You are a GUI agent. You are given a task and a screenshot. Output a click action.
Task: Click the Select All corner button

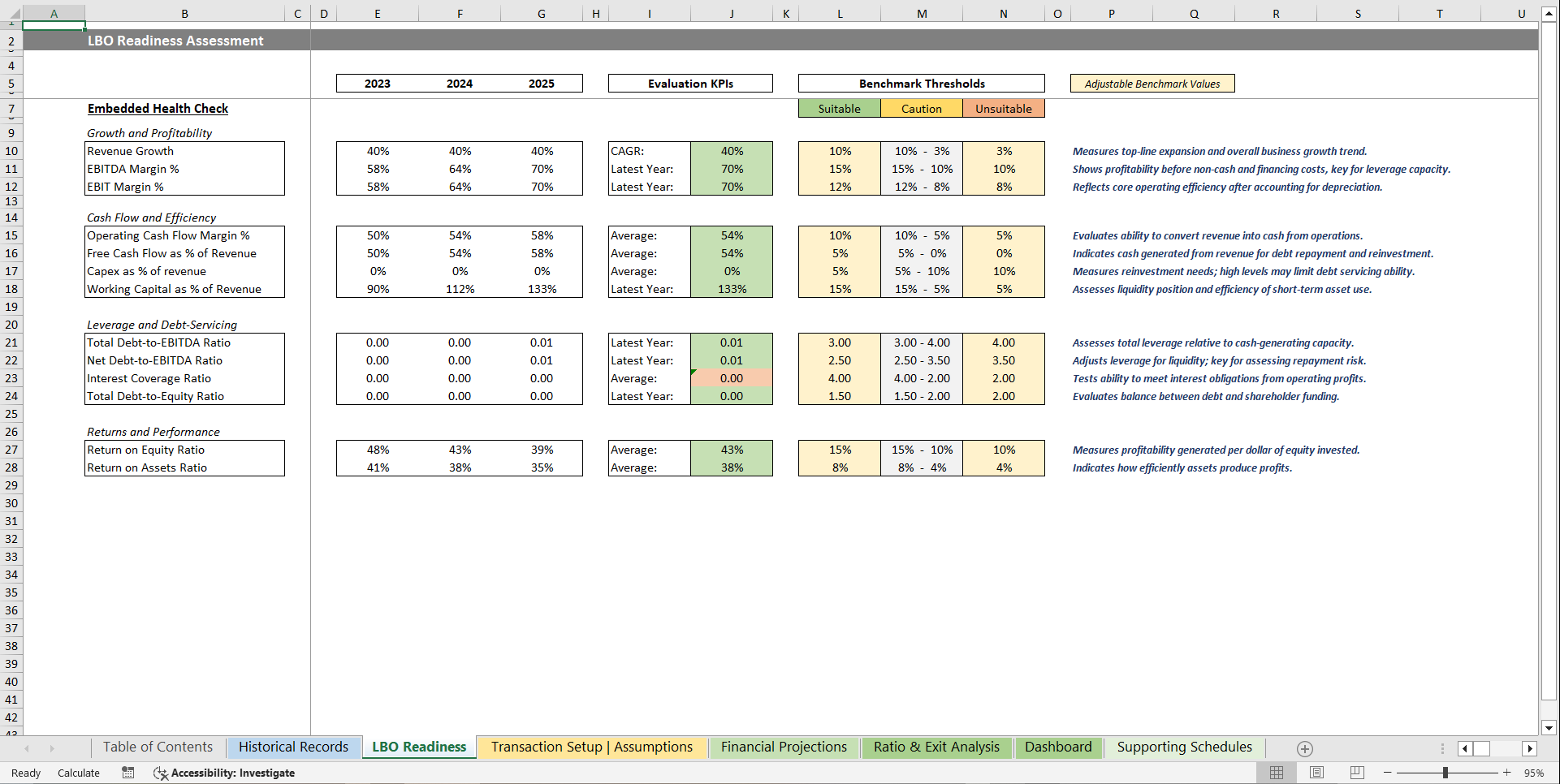tap(11, 13)
